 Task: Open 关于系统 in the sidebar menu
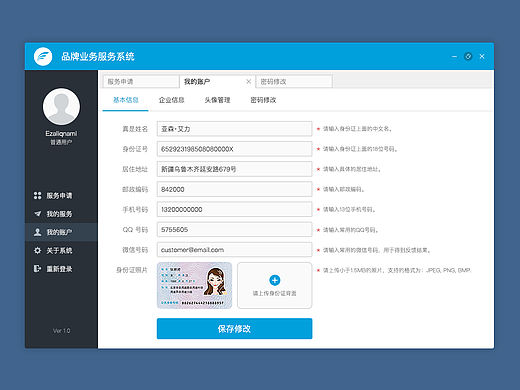coord(61,250)
